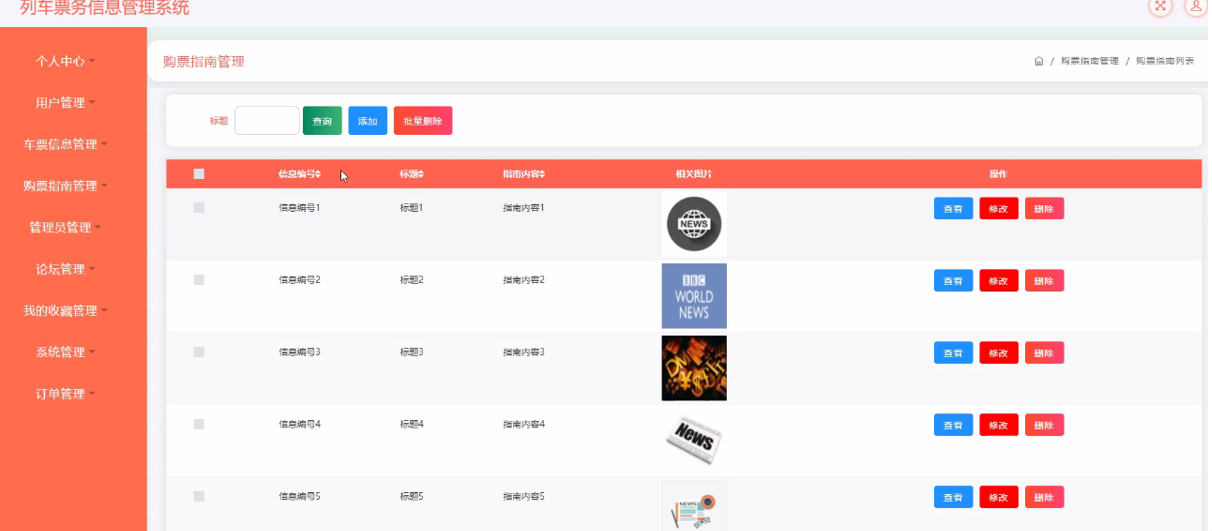Expand the 个人中心 sidebar menu
Viewport: 1212px width, 531px height.
65,61
